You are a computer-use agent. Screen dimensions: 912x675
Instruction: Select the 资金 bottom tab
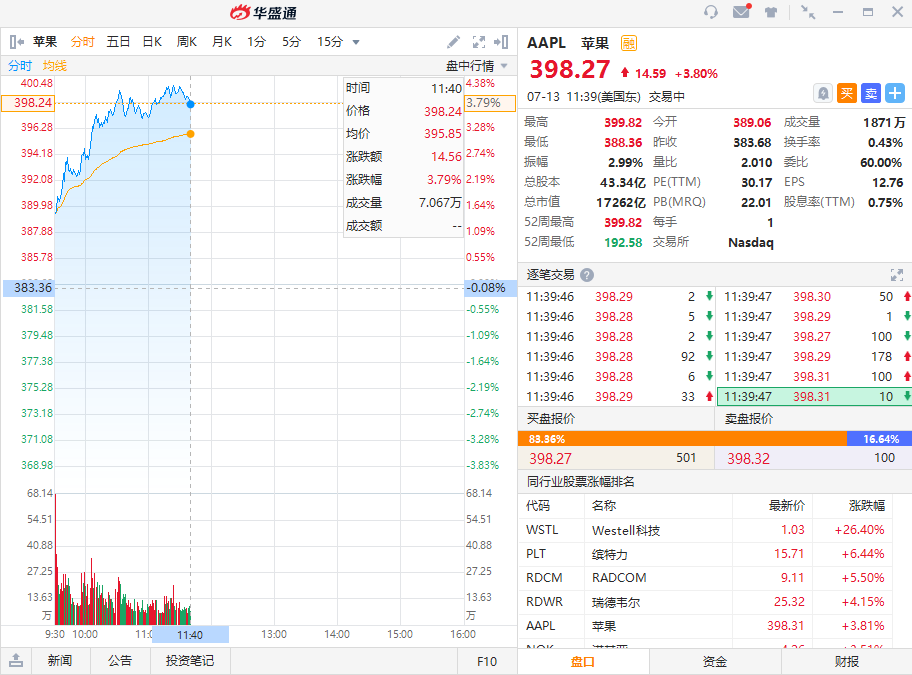coord(715,662)
